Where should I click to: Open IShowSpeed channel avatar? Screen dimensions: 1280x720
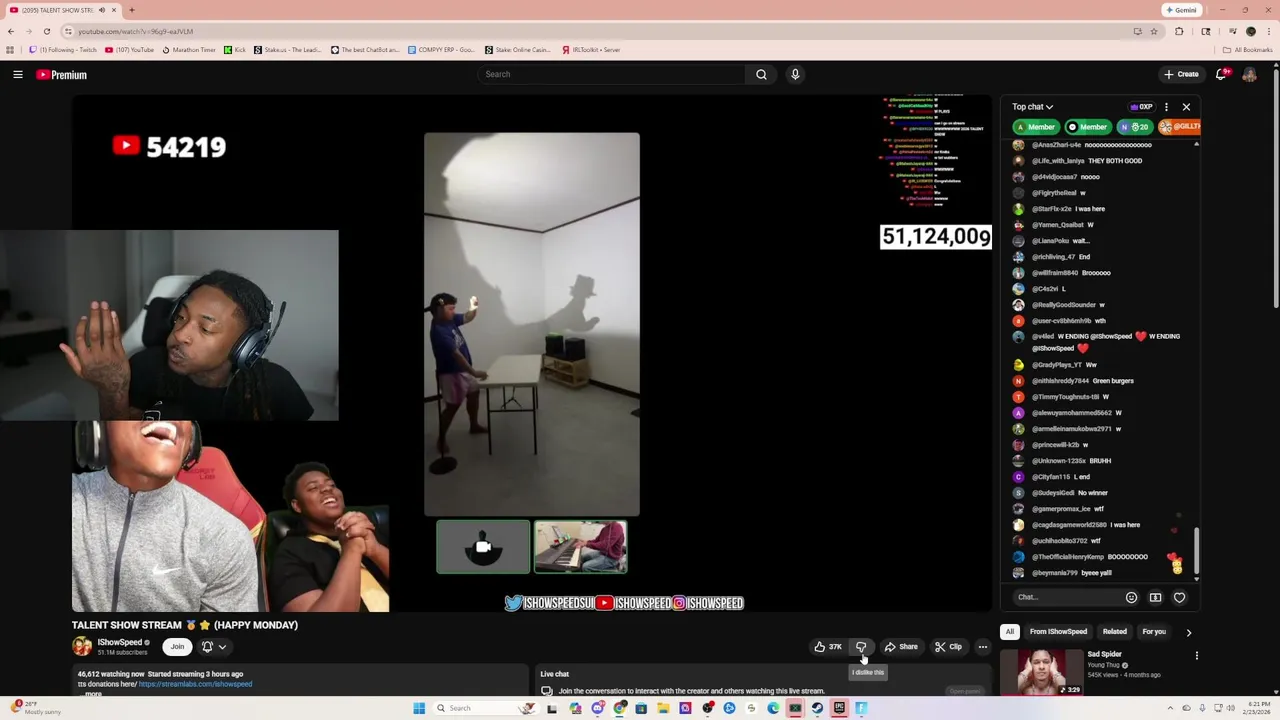coord(81,647)
